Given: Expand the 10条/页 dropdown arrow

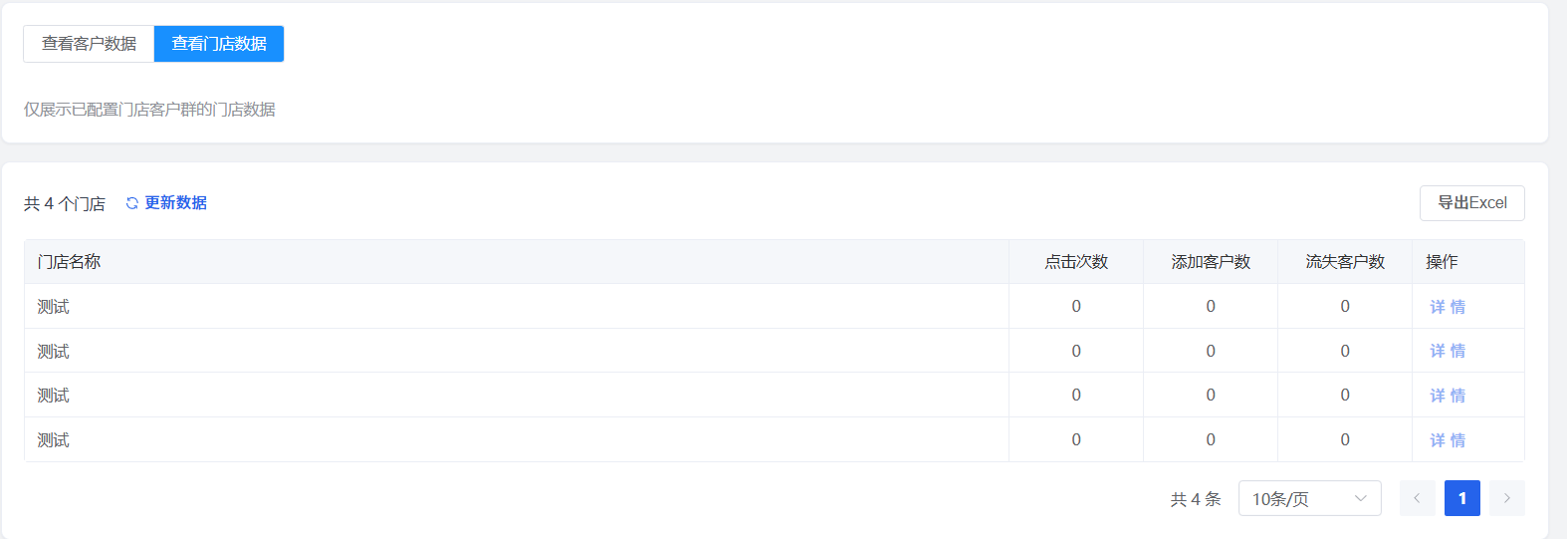Looking at the screenshot, I should pyautogui.click(x=1360, y=498).
